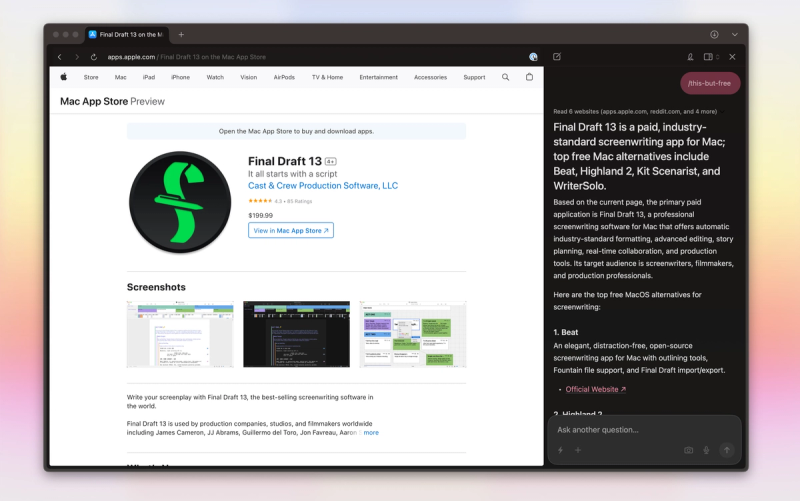800x501 pixels.
Task: Reload the page with the refresh icon
Action: coord(94,57)
